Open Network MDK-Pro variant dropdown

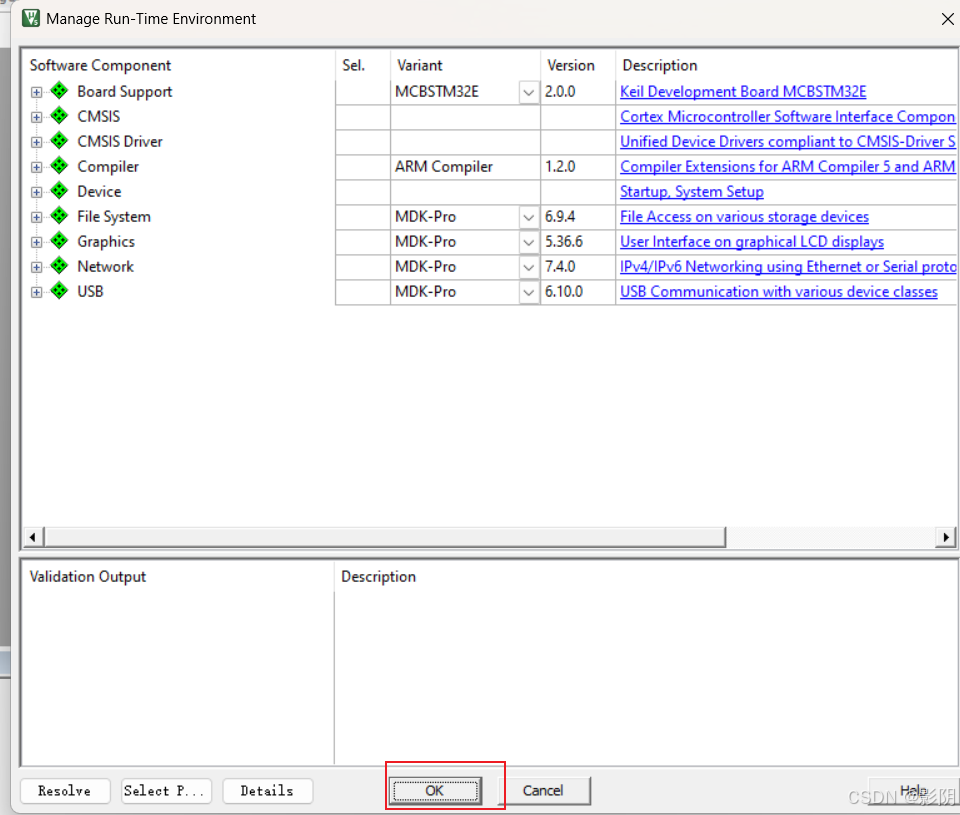pos(528,268)
